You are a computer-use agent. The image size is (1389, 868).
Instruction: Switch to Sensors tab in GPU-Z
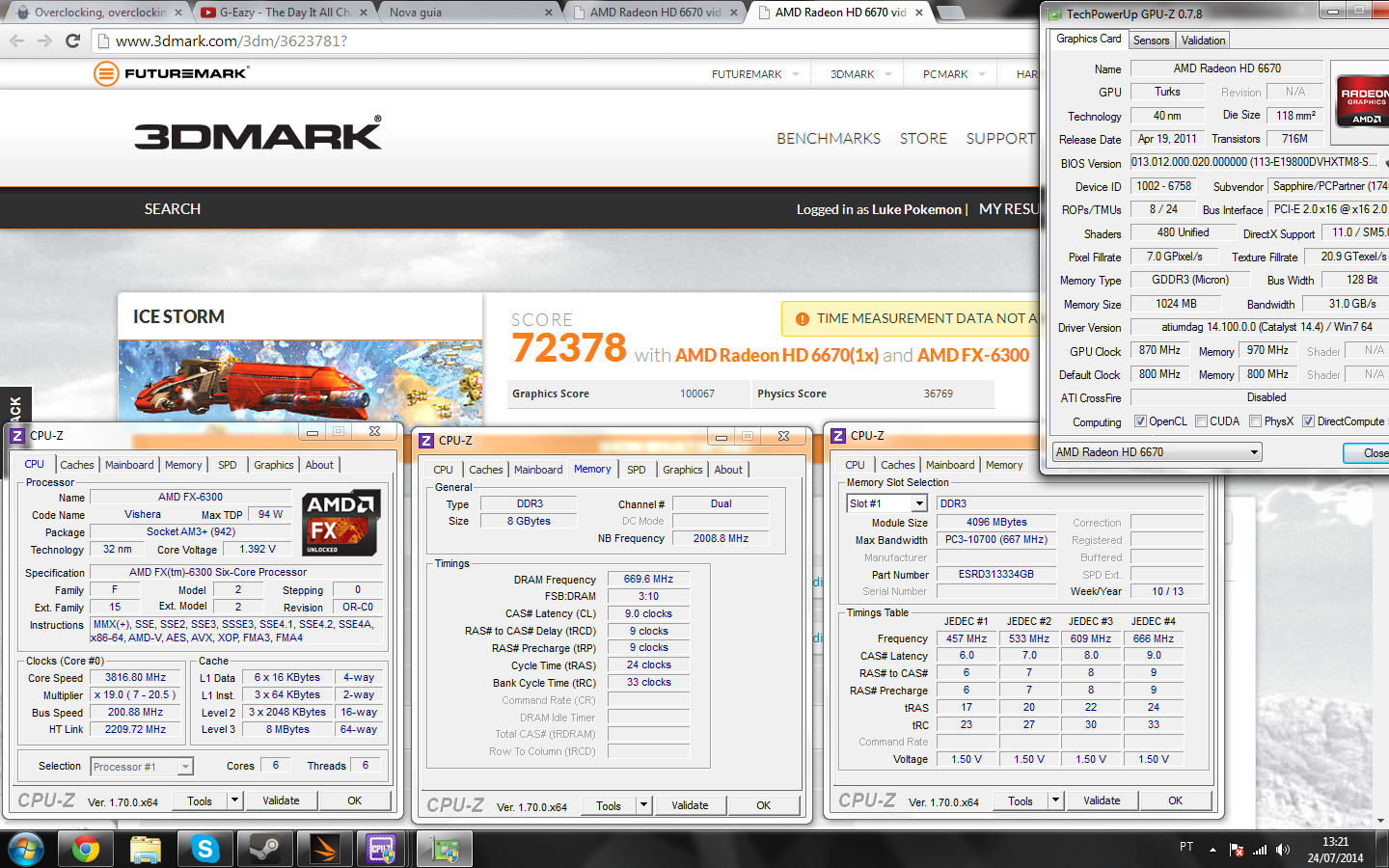point(1151,41)
